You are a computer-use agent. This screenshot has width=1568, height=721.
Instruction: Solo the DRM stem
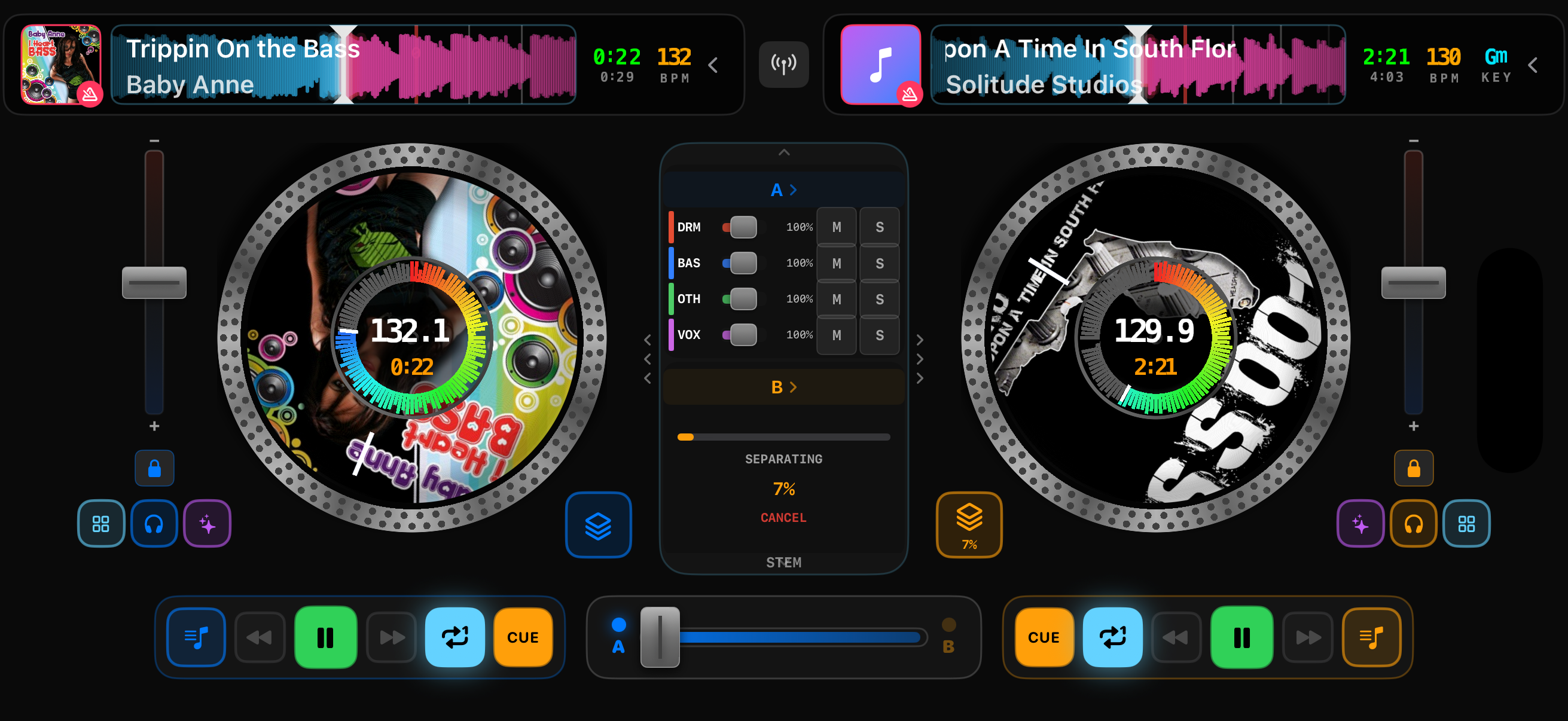click(x=880, y=227)
